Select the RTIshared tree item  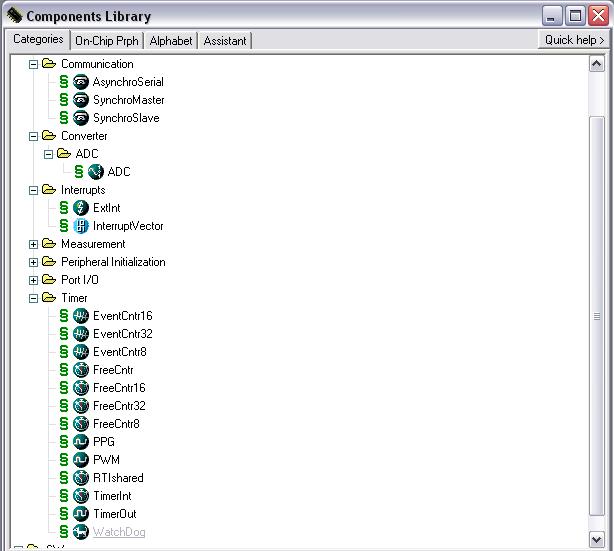(x=118, y=478)
